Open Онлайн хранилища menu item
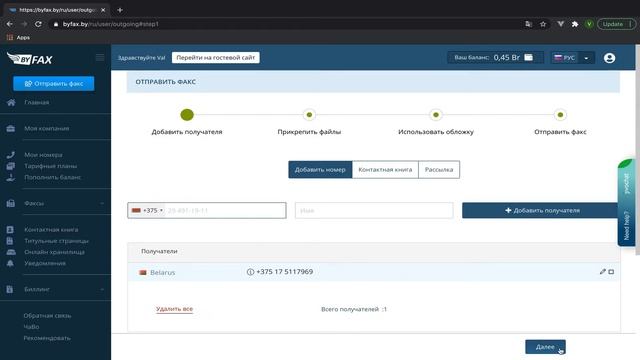The height and width of the screenshot is (360, 640). click(54, 252)
